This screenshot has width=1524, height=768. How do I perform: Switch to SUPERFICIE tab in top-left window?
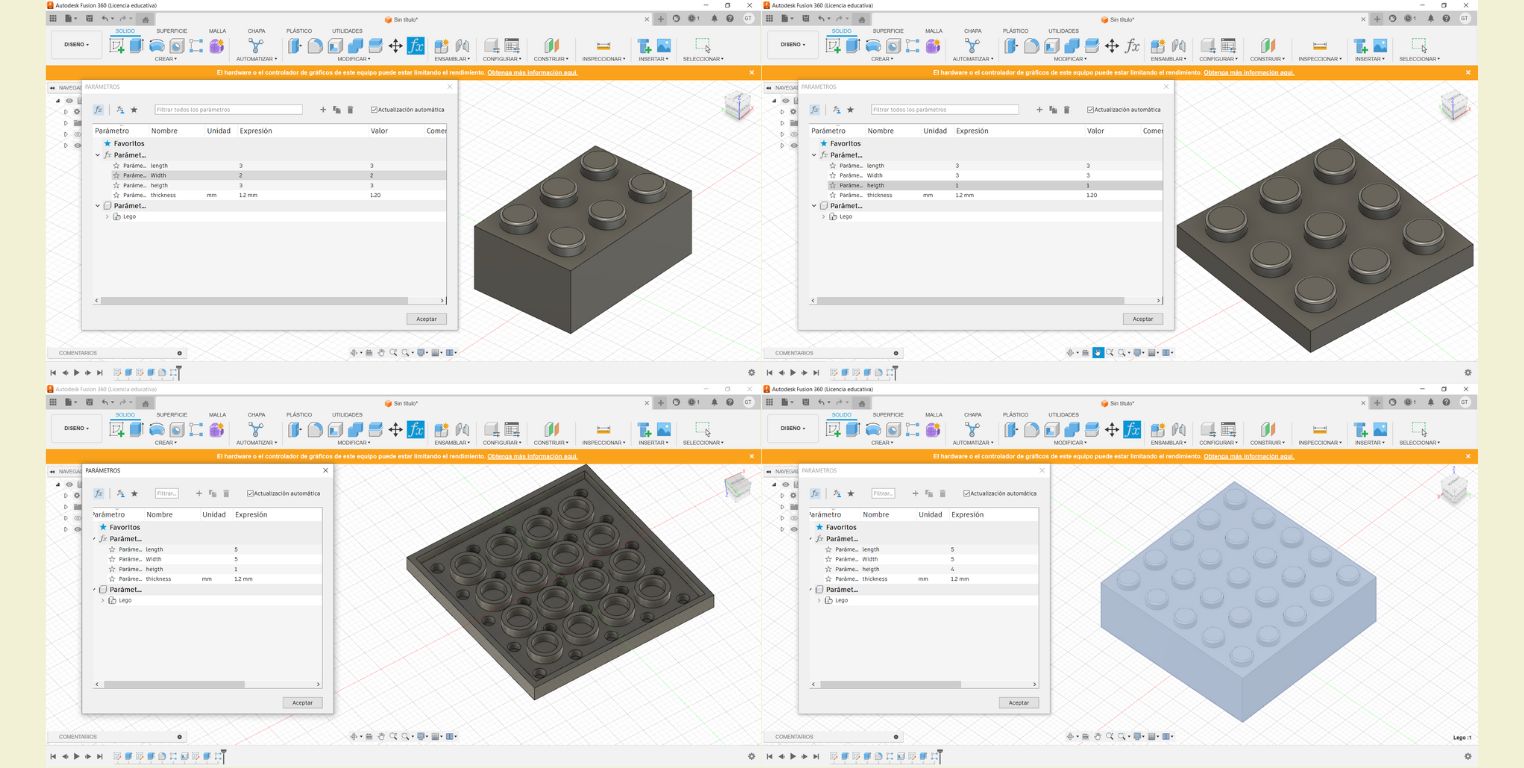click(x=171, y=31)
